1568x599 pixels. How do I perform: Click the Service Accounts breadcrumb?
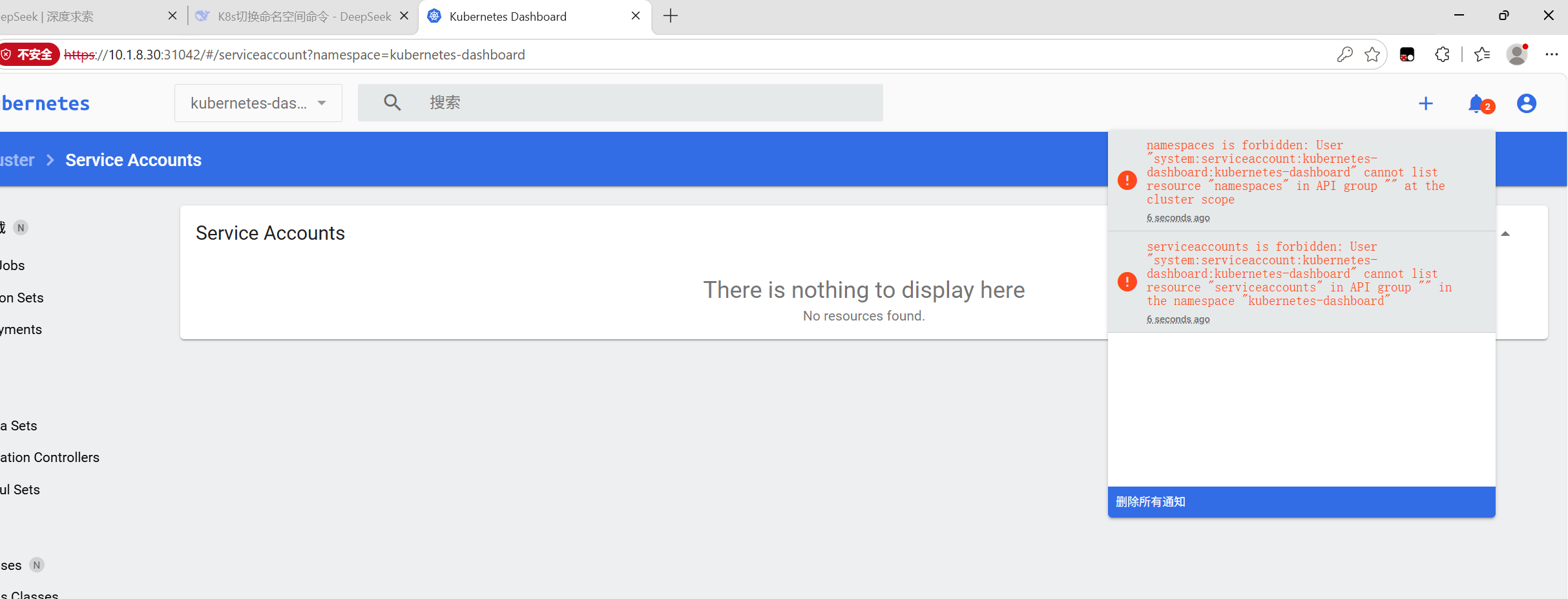tap(134, 160)
